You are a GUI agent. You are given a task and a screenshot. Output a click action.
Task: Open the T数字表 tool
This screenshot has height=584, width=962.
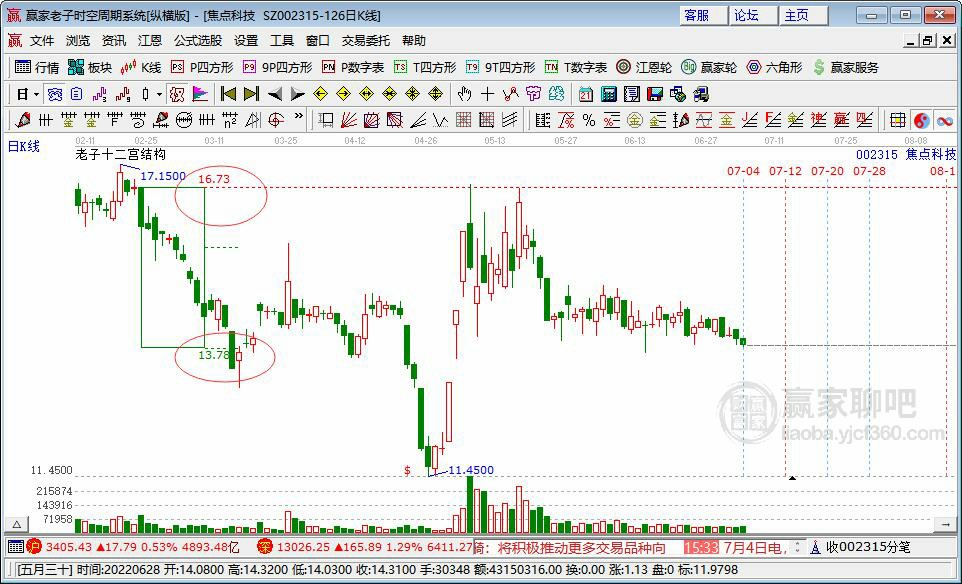coord(575,67)
